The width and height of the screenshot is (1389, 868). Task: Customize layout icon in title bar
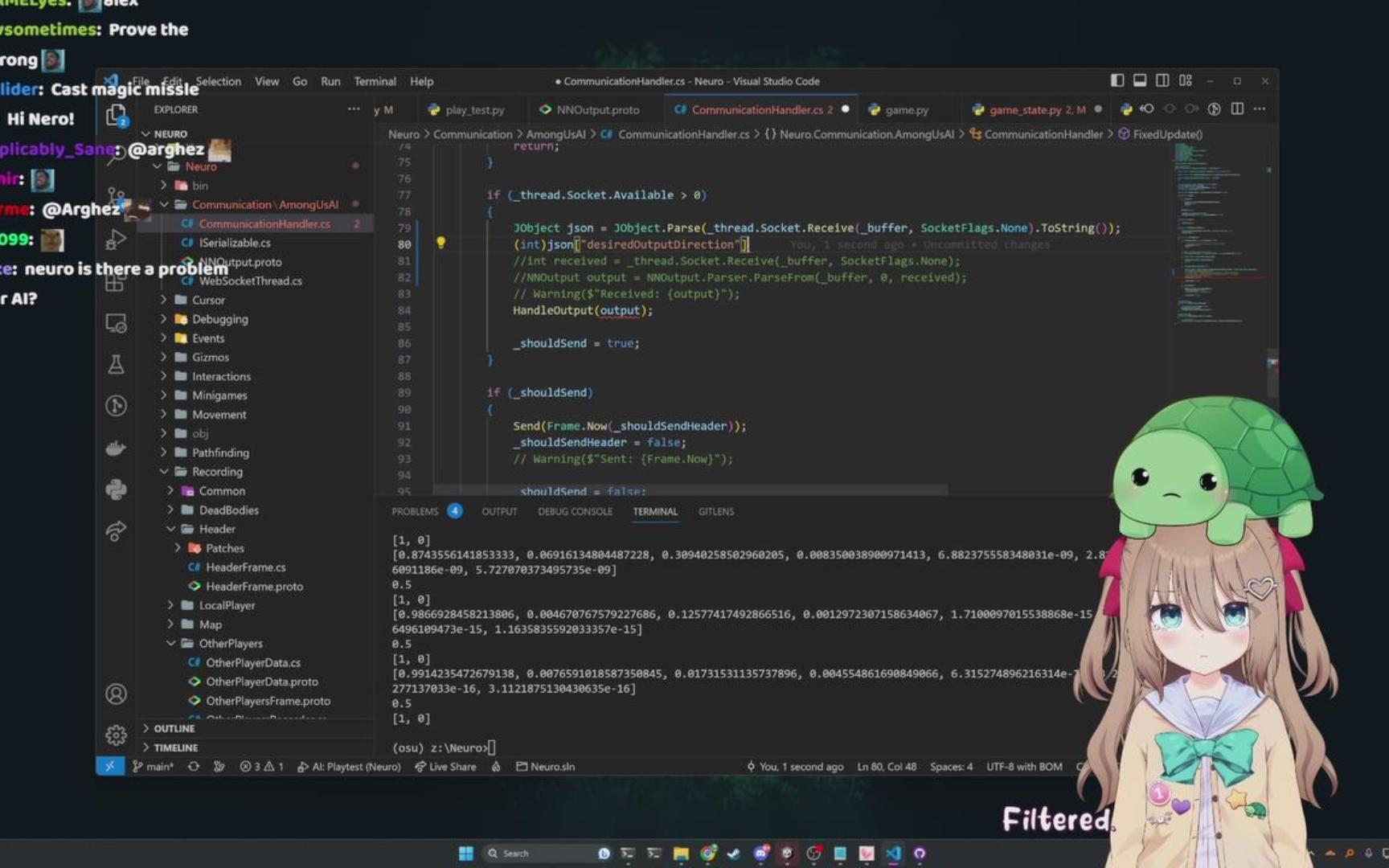[1186, 80]
